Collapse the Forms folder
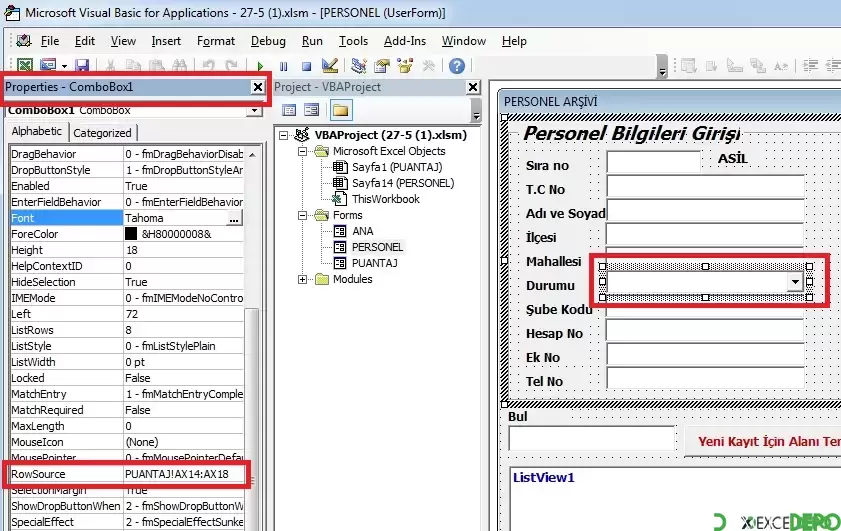841x531 pixels. [x=303, y=216]
